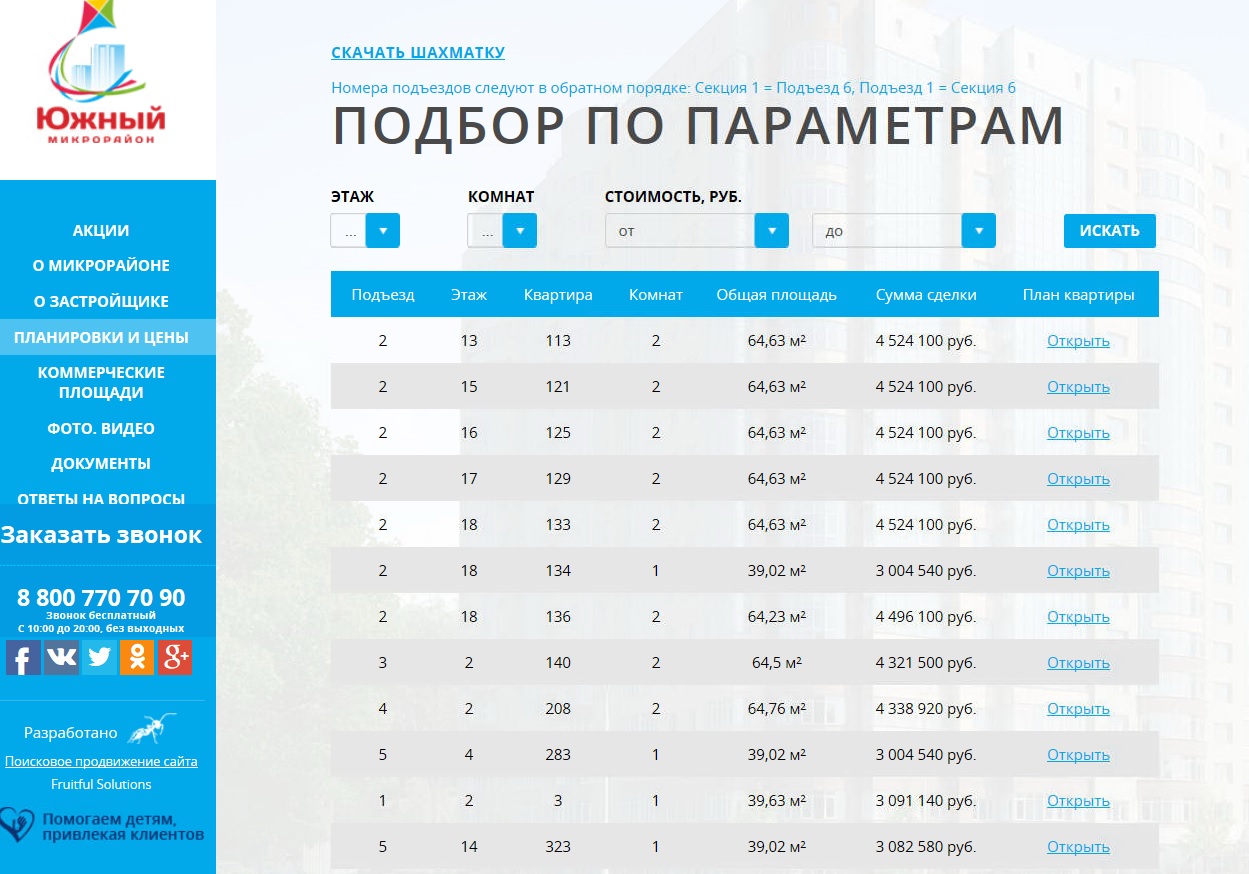
Task: Go to Коммерческие площади section
Action: tap(101, 382)
